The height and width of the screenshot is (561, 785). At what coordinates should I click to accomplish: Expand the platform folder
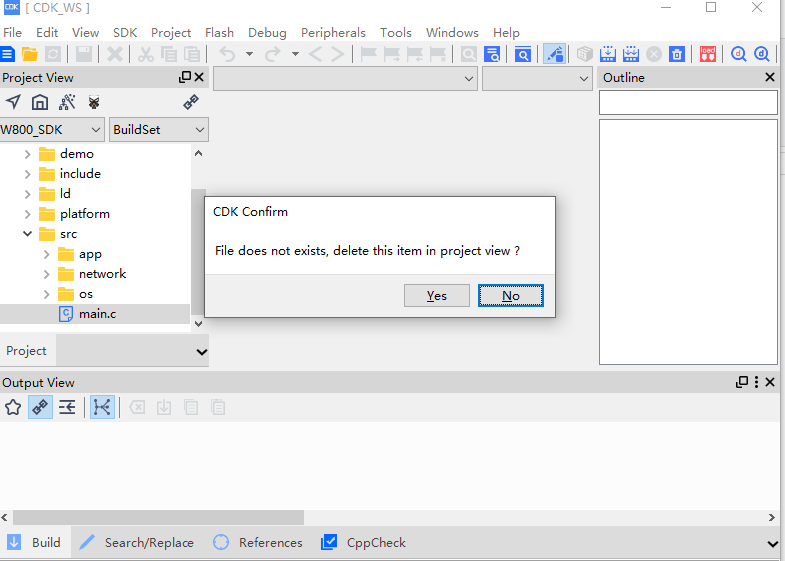click(28, 214)
